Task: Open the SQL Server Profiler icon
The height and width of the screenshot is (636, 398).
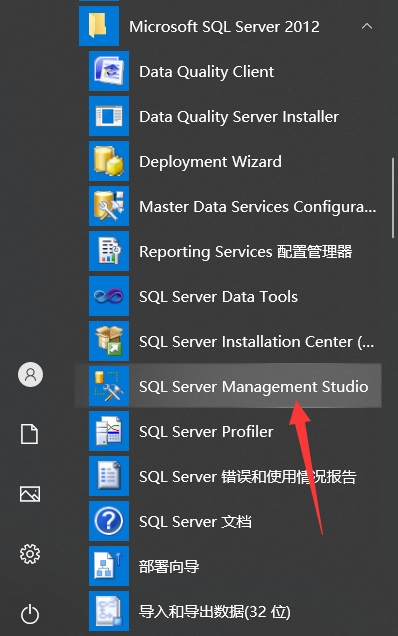Action: coord(109,431)
